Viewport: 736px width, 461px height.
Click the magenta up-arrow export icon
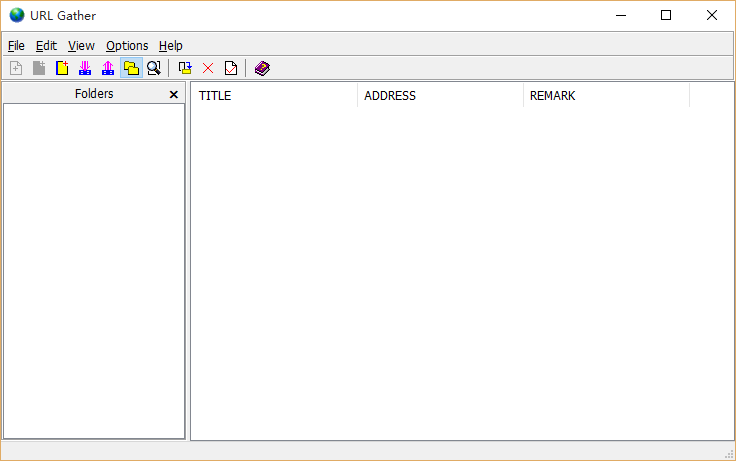click(108, 68)
